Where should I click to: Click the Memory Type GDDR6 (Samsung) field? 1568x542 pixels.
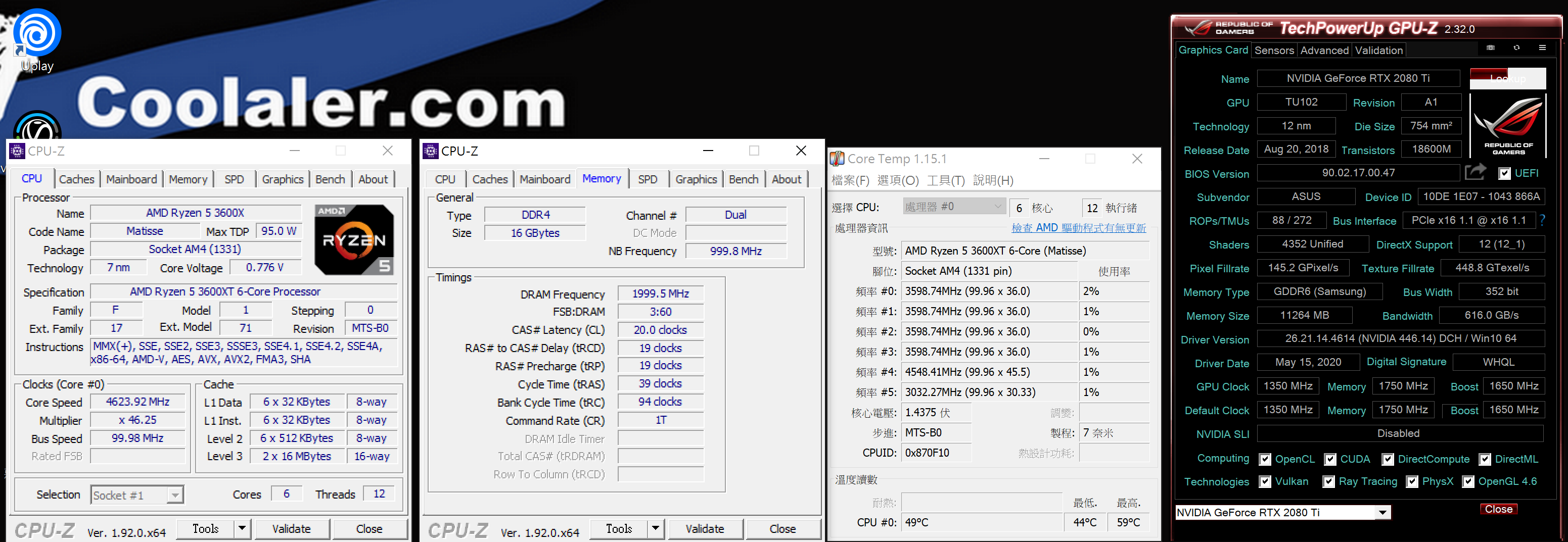1320,292
